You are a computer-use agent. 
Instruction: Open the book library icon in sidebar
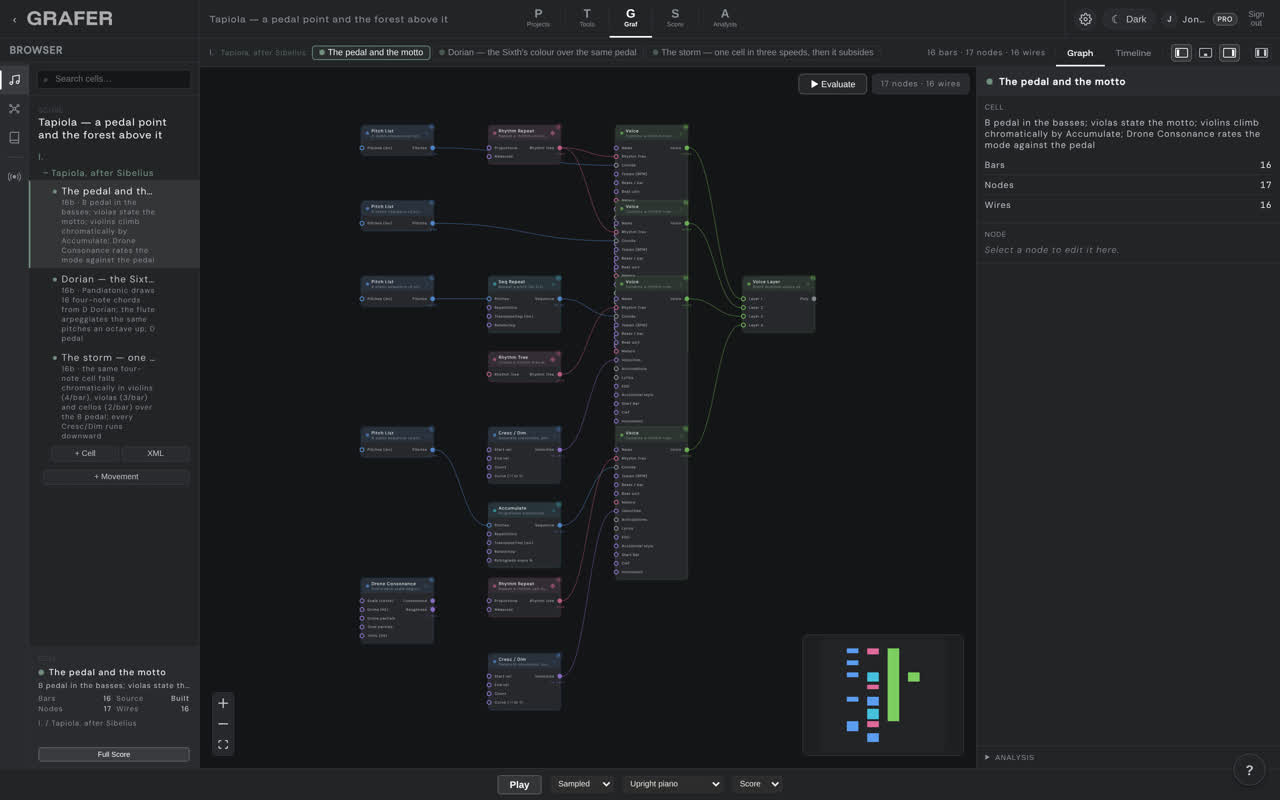pyautogui.click(x=14, y=138)
